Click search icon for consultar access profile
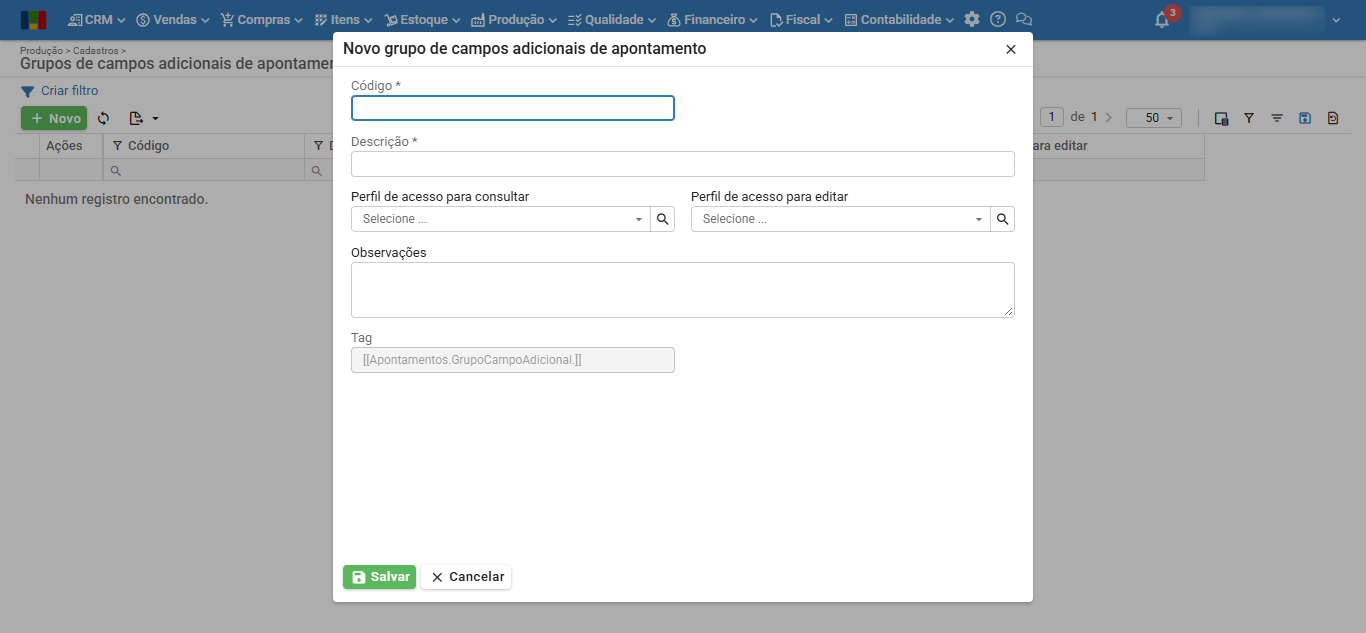This screenshot has width=1366, height=633. [663, 219]
